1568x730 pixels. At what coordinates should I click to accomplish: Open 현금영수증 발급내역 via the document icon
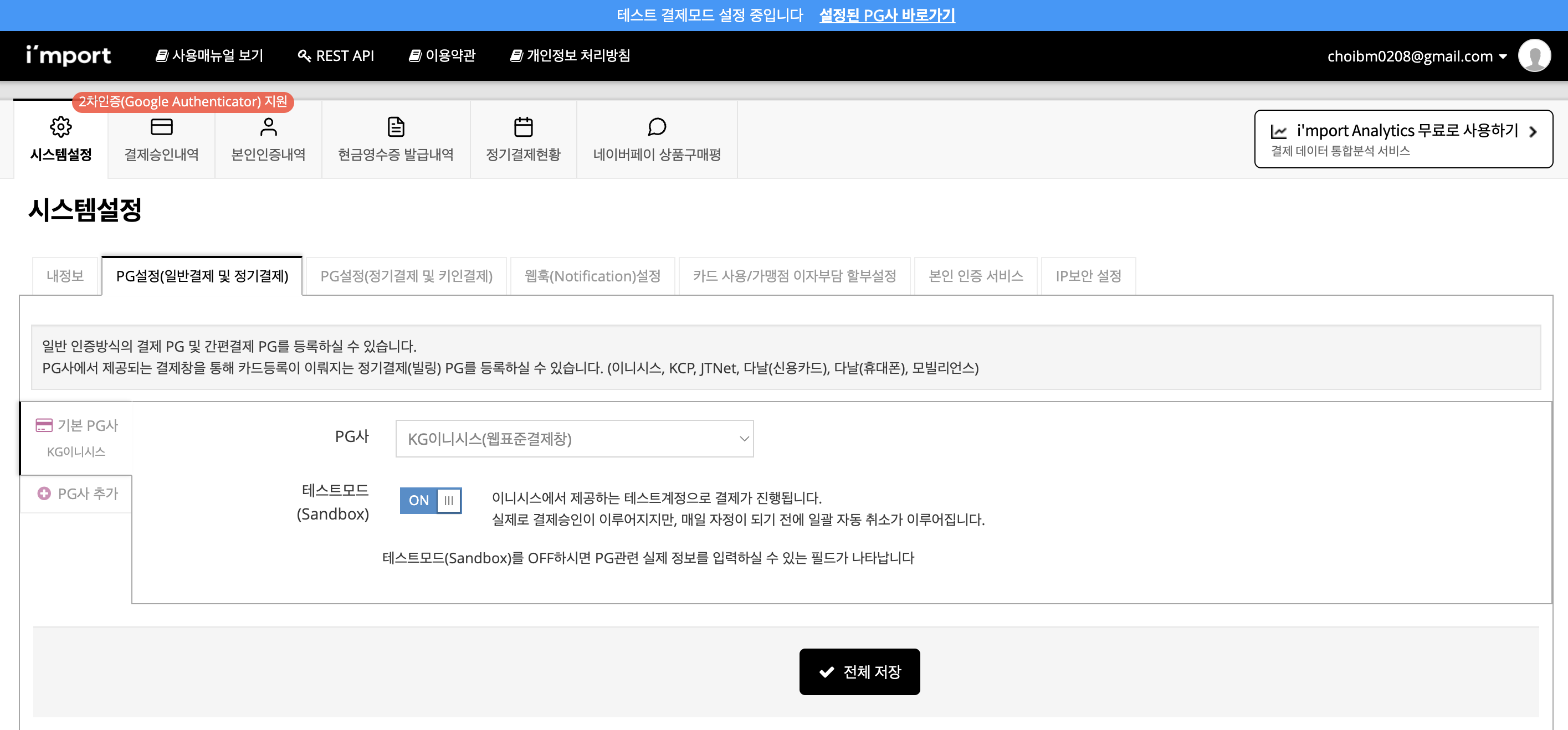396,127
